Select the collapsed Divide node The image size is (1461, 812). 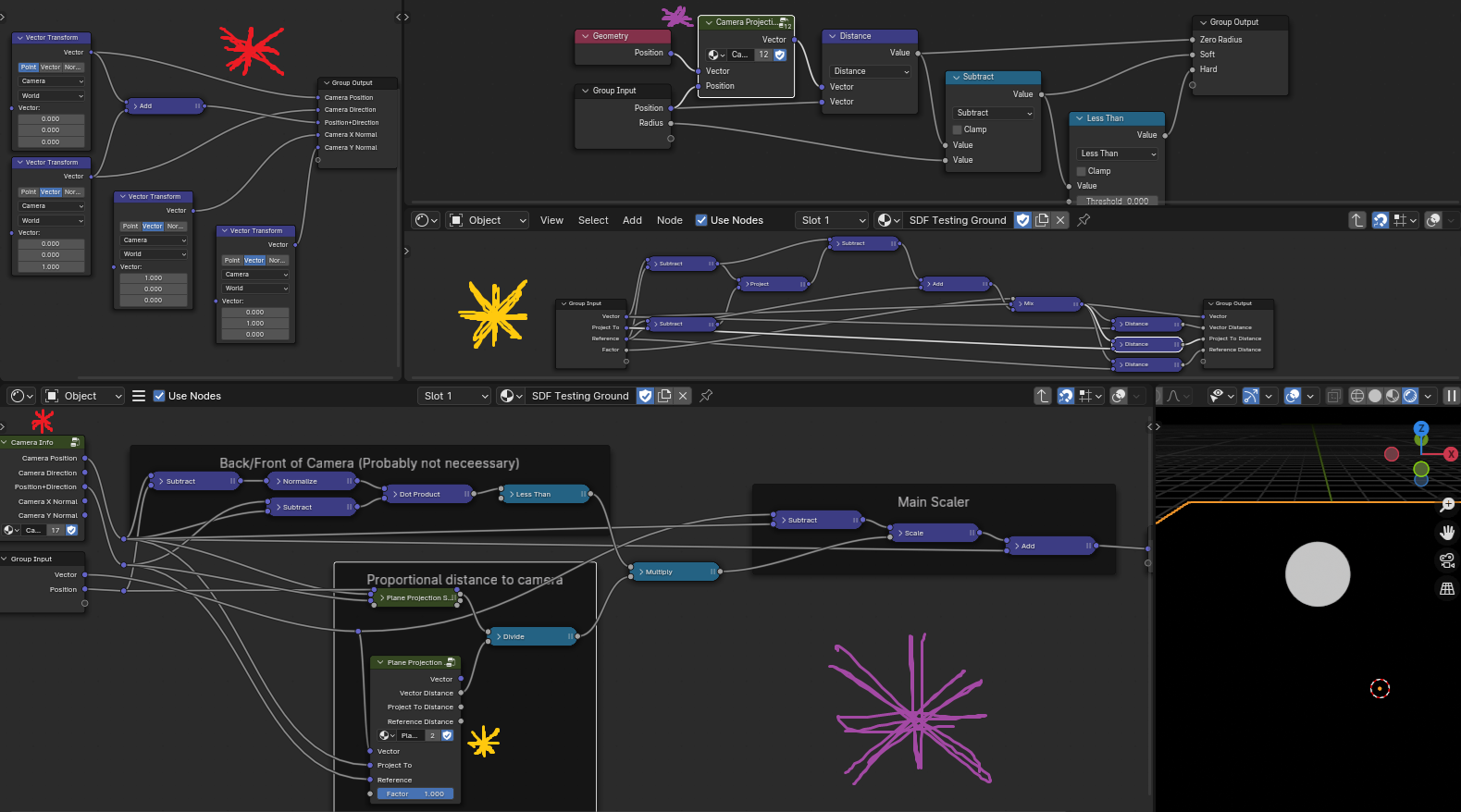pyautogui.click(x=533, y=636)
